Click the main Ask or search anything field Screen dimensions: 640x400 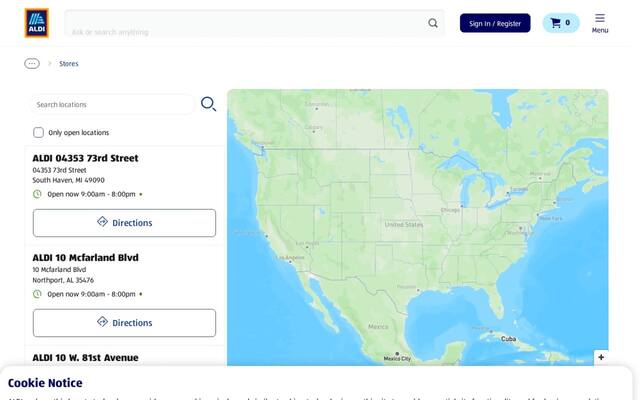[x=245, y=23]
